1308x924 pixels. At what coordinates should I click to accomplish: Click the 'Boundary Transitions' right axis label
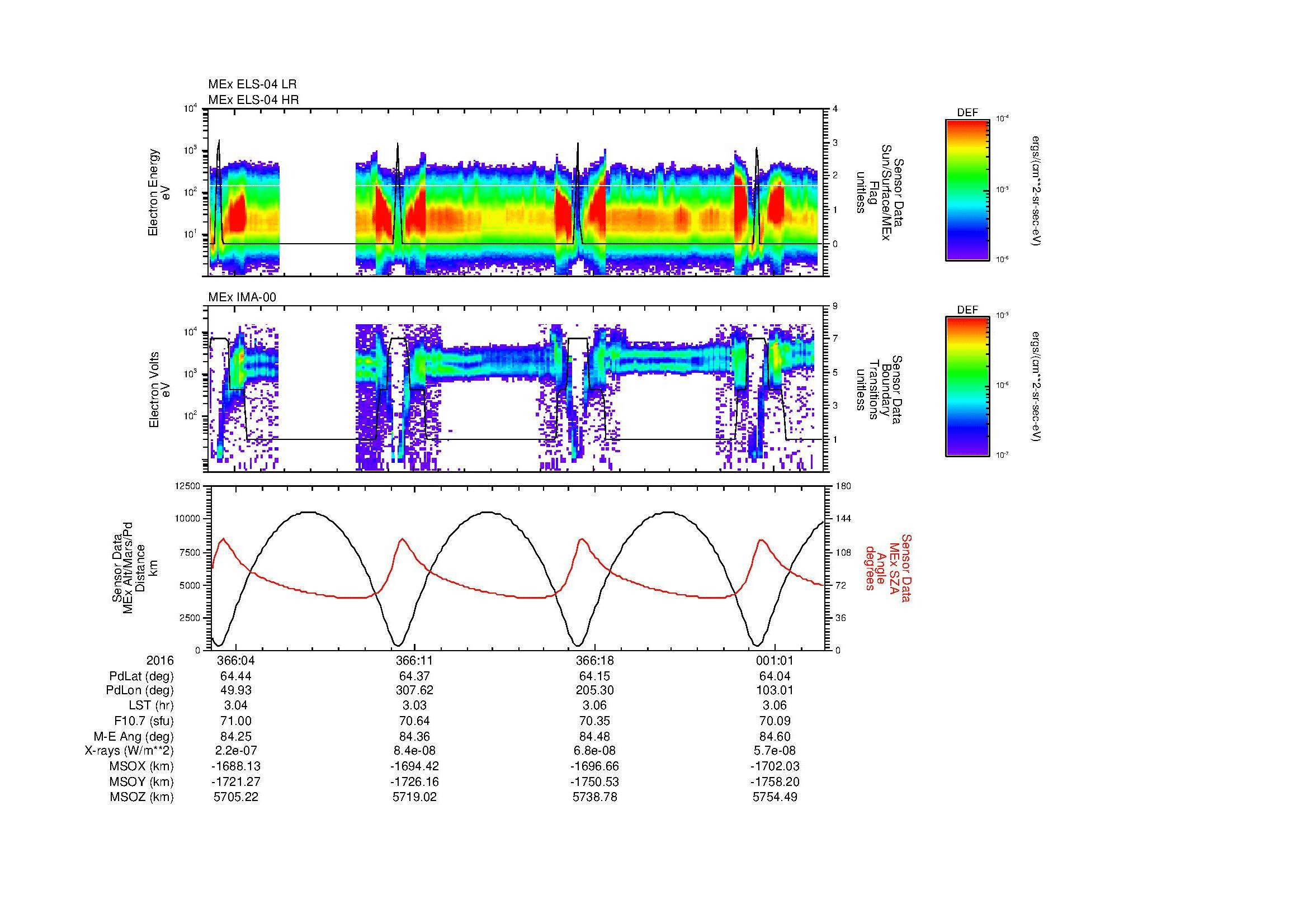[878, 390]
